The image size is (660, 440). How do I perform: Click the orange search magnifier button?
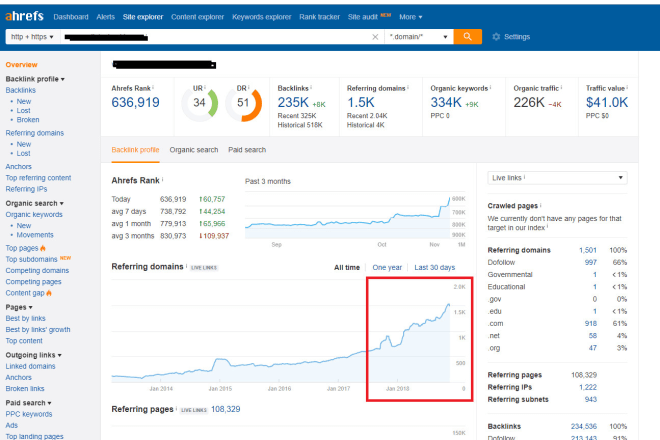[468, 37]
